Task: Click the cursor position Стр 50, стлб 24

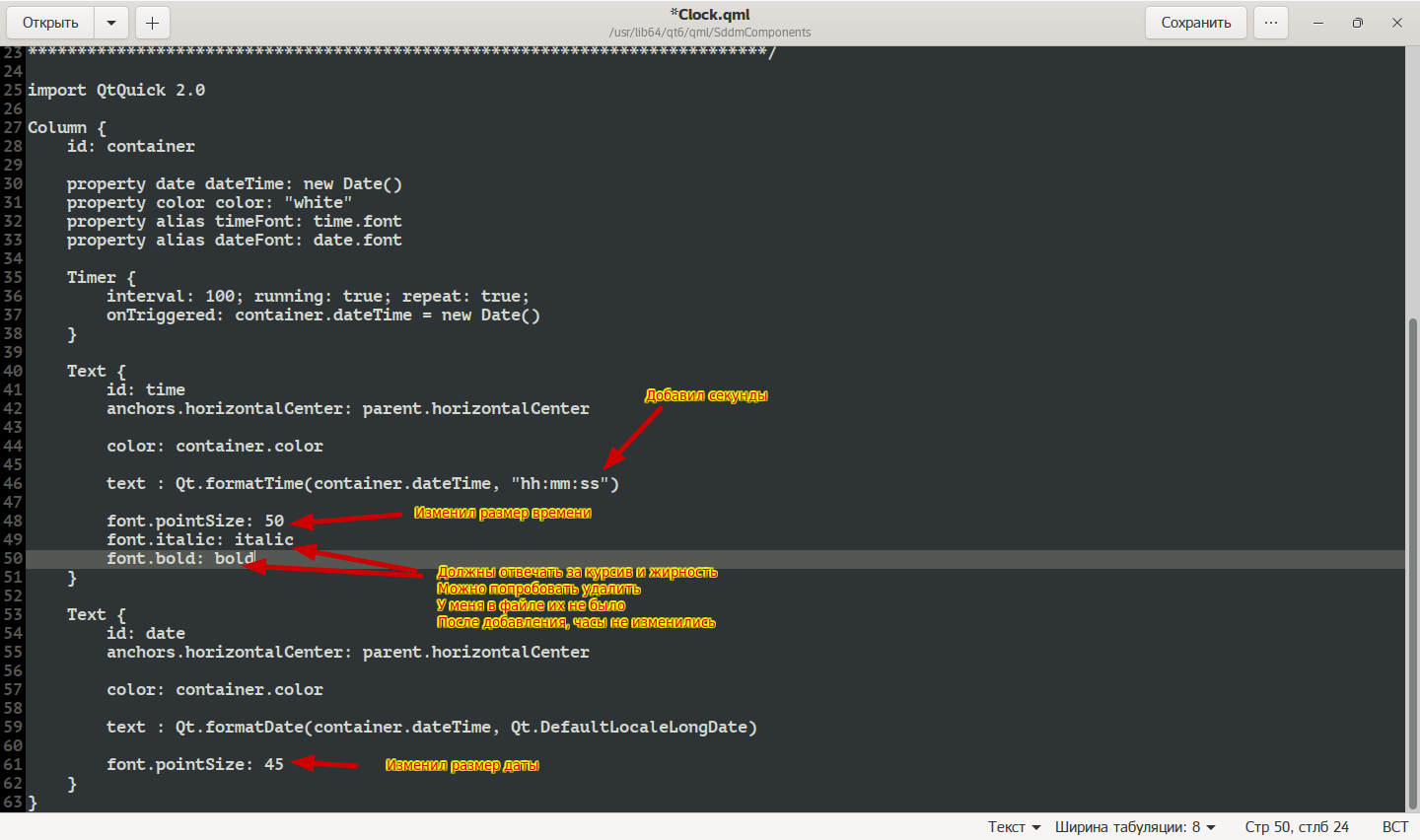Action: coord(1297,827)
